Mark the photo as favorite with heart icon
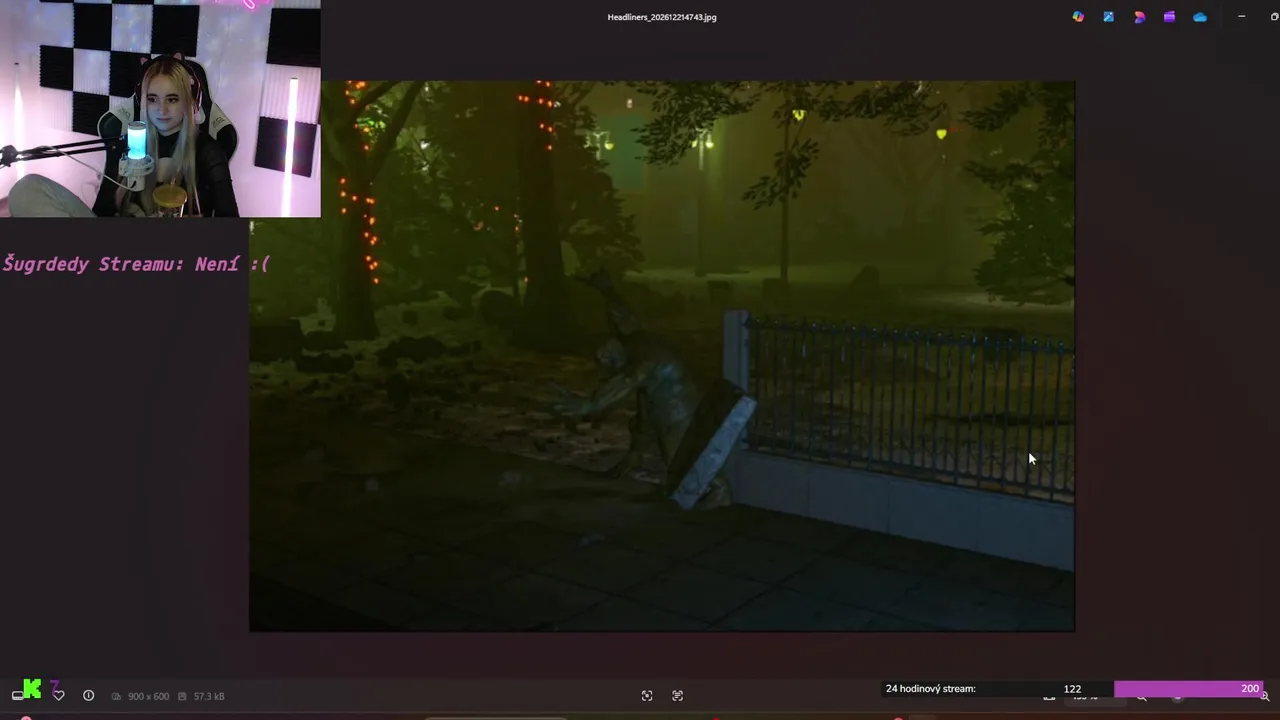Viewport: 1280px width, 720px height. coord(58,696)
